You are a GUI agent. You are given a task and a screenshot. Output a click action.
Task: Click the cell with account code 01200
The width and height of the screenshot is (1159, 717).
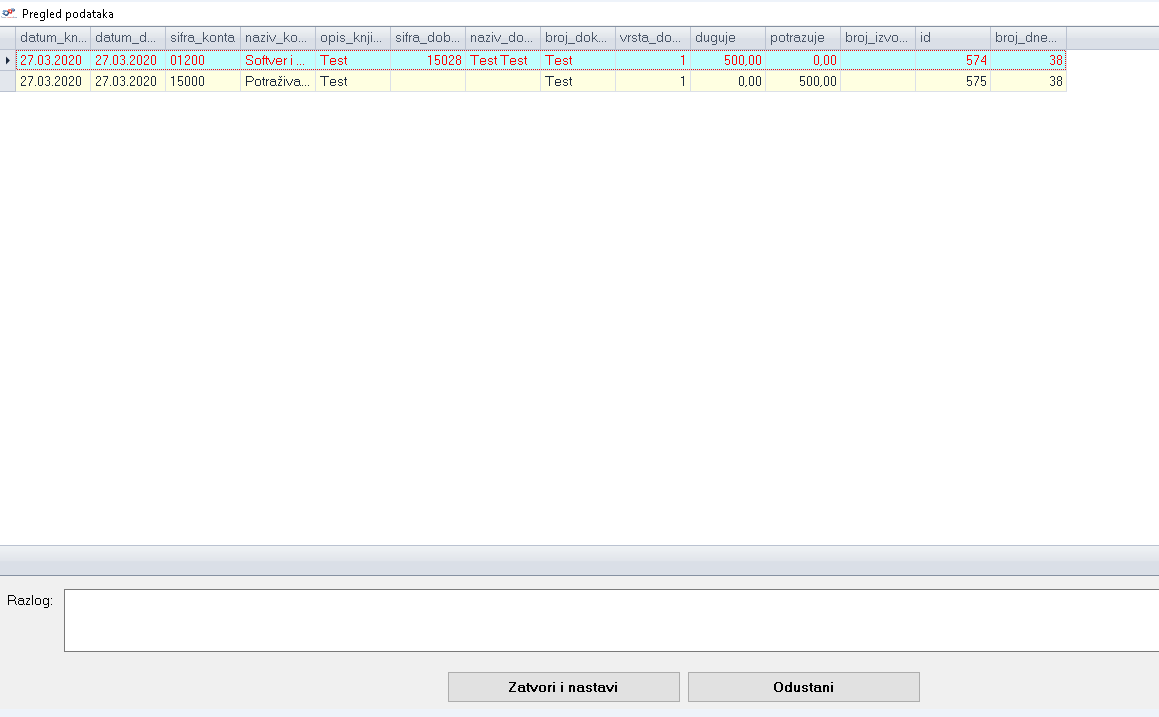[202, 61]
